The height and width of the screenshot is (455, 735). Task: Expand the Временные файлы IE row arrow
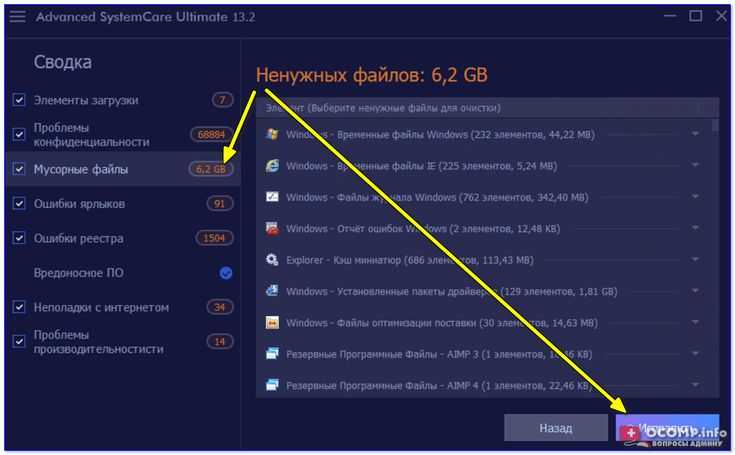coord(695,165)
